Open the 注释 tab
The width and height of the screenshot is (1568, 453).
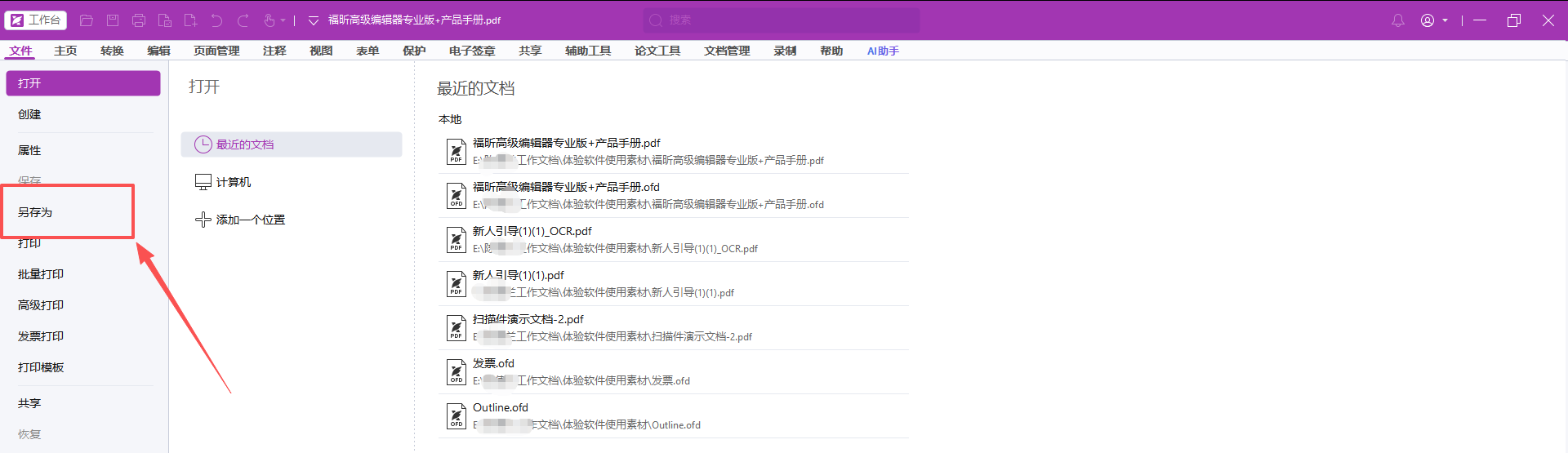pos(274,51)
